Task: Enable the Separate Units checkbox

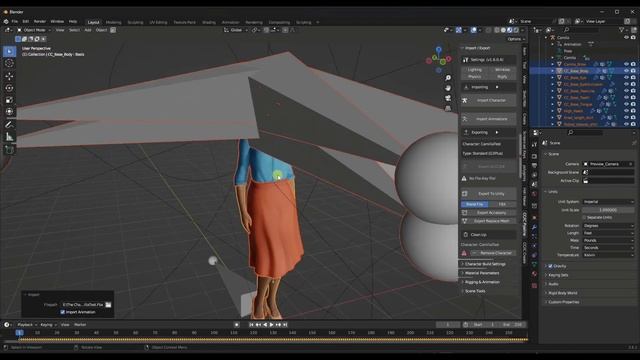Action: (584, 218)
